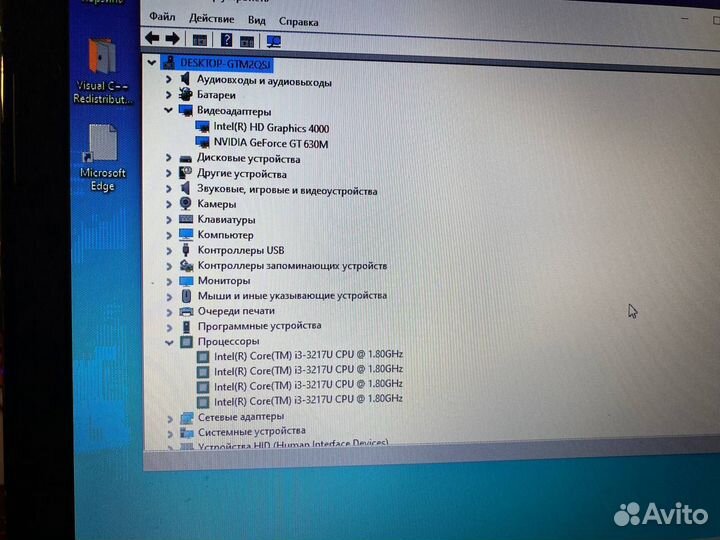Click the Контроллеры USB plug icon
This screenshot has width=720, height=540.
tap(186, 250)
